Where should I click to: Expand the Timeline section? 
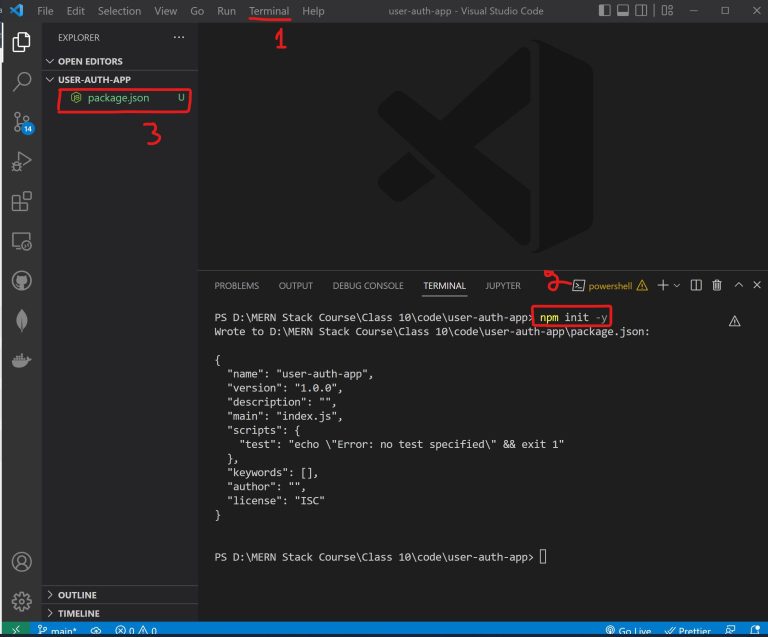coord(120,613)
